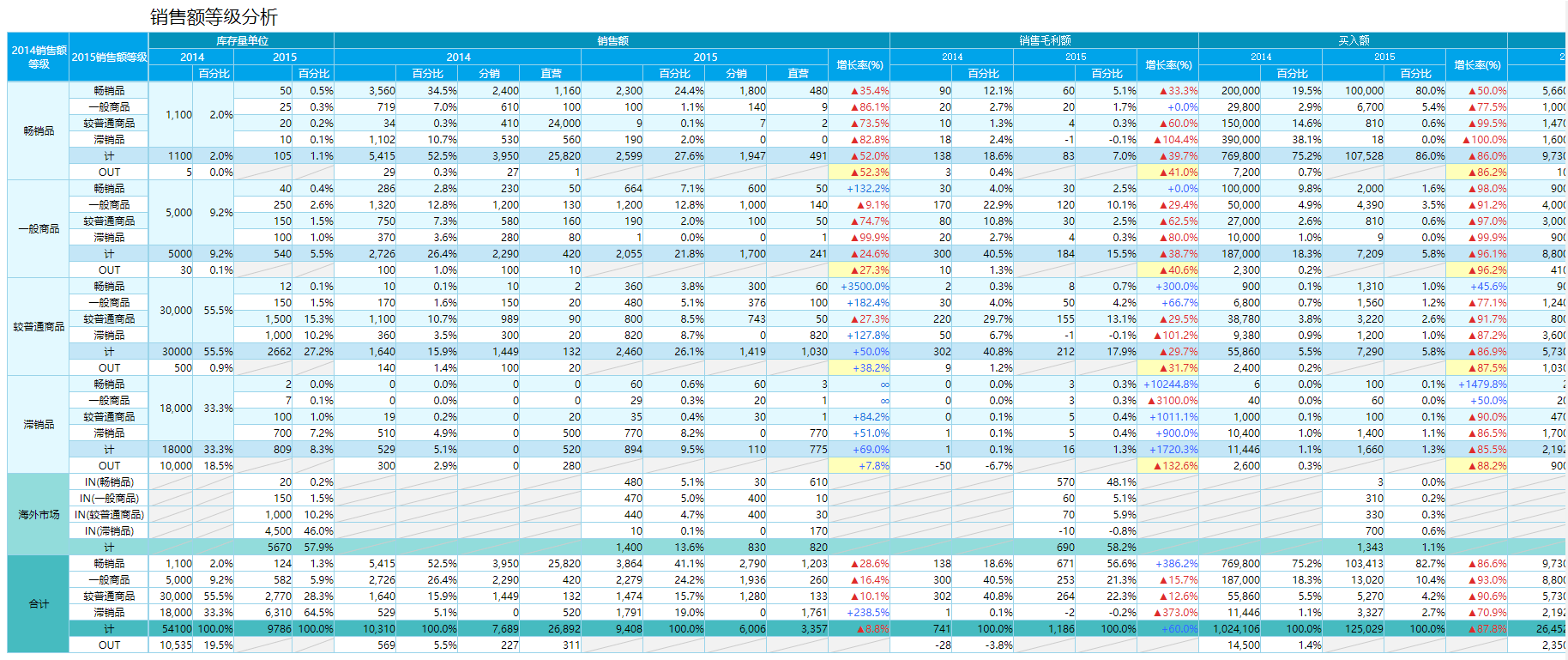Select the 较普通商品 group cell in first column
Viewport: 1568px width, 660px height.
tap(39, 327)
